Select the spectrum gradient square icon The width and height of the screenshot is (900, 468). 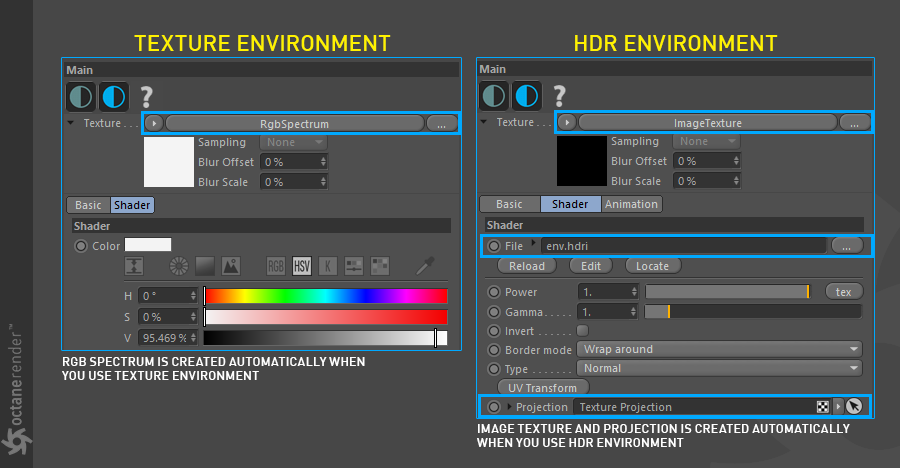click(205, 266)
